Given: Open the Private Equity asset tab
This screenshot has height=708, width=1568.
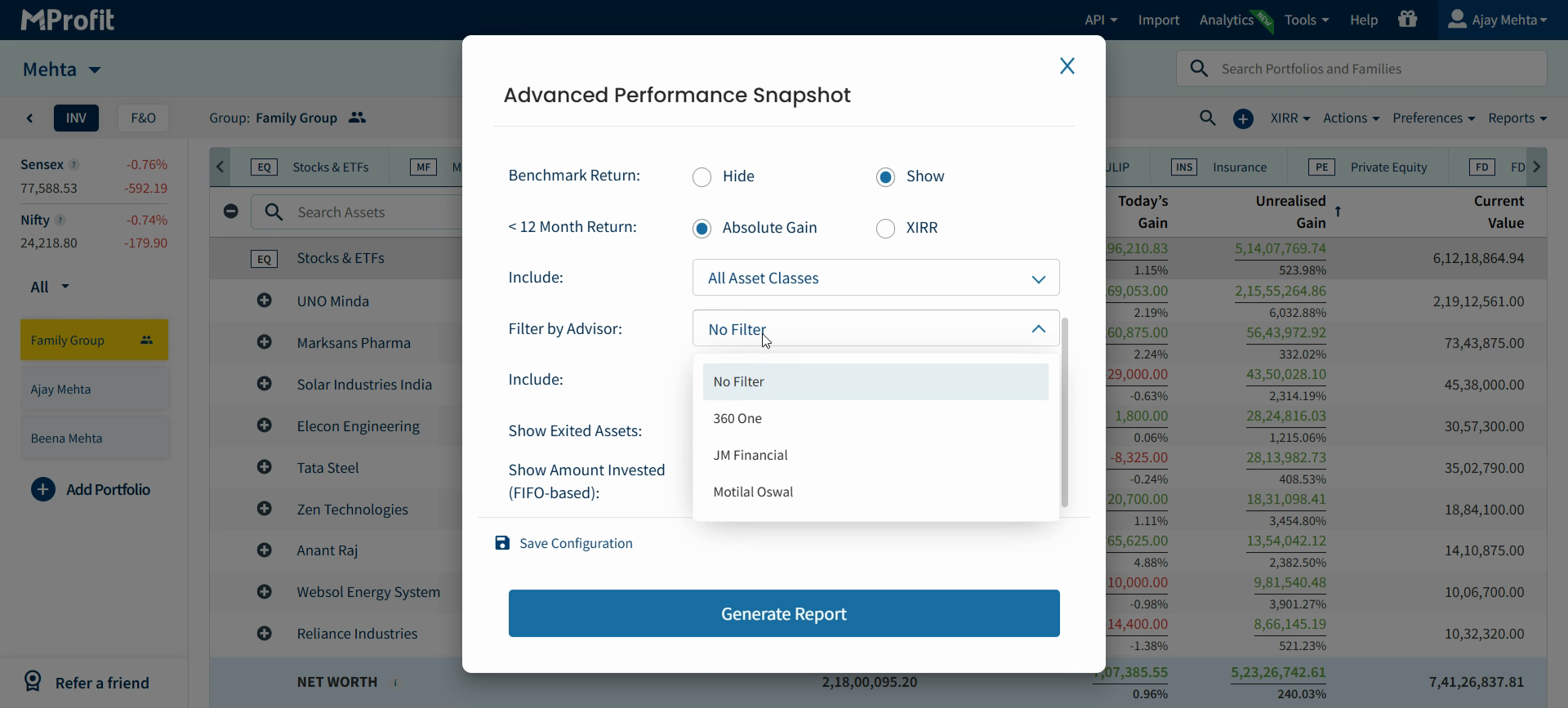Looking at the screenshot, I should click(x=1367, y=167).
